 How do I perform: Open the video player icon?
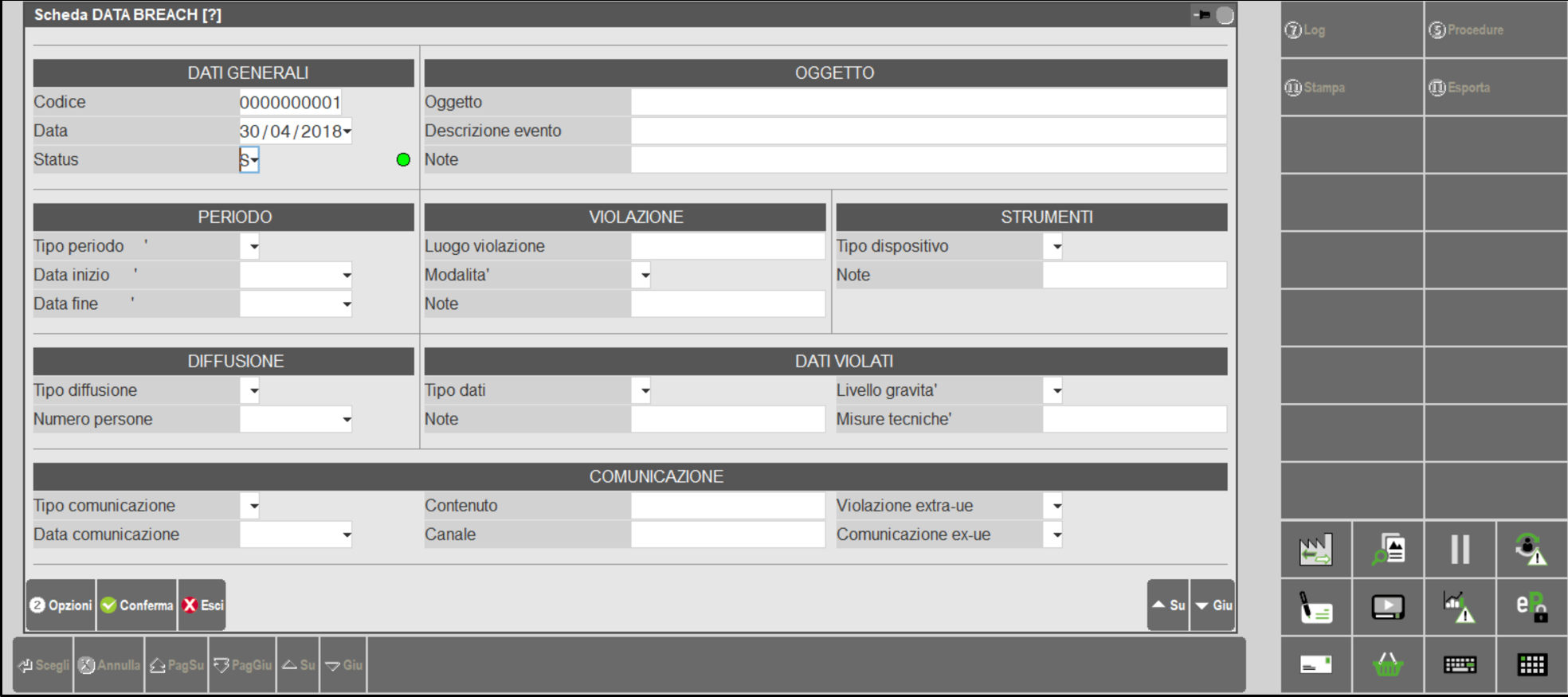(1388, 607)
